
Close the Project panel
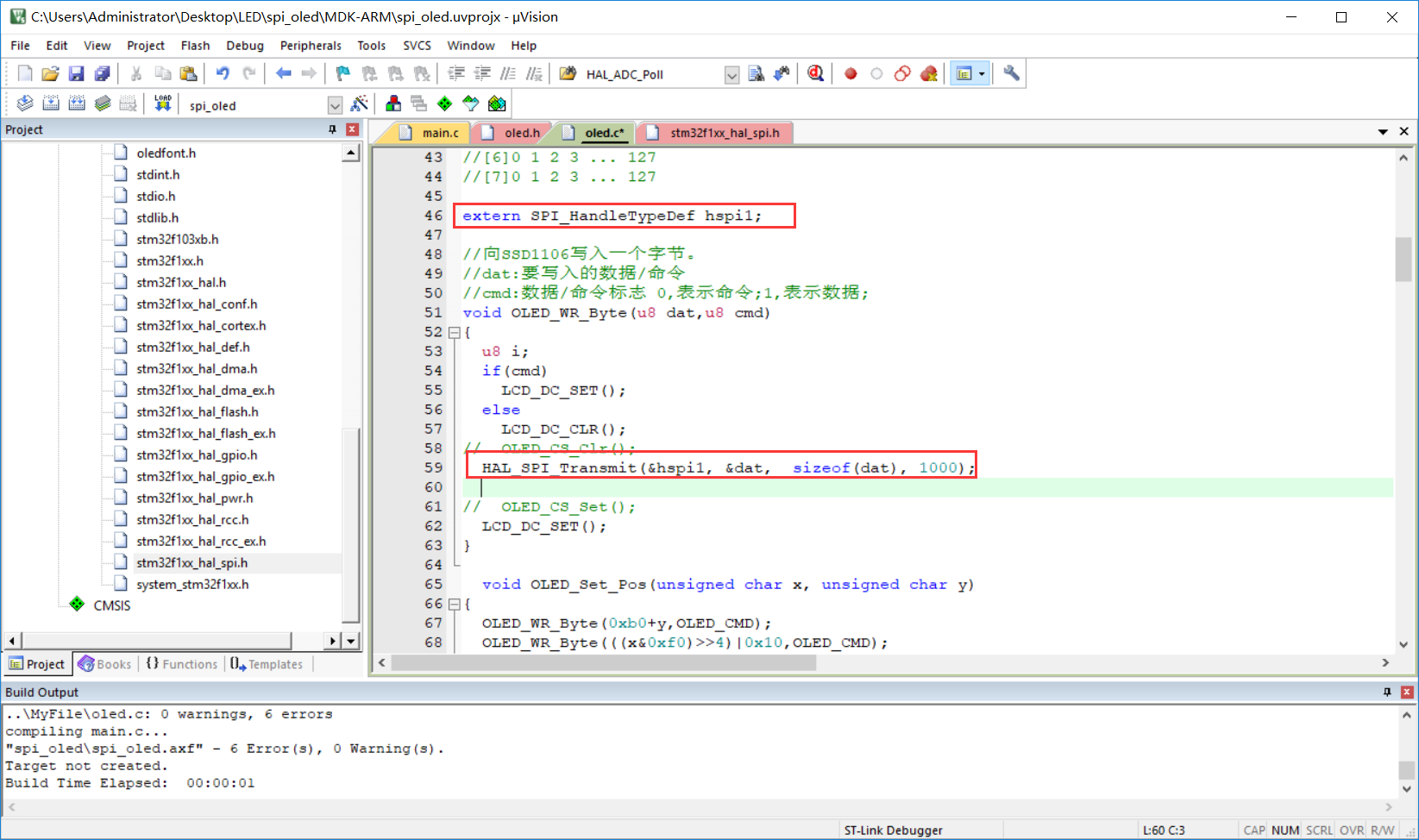[352, 129]
